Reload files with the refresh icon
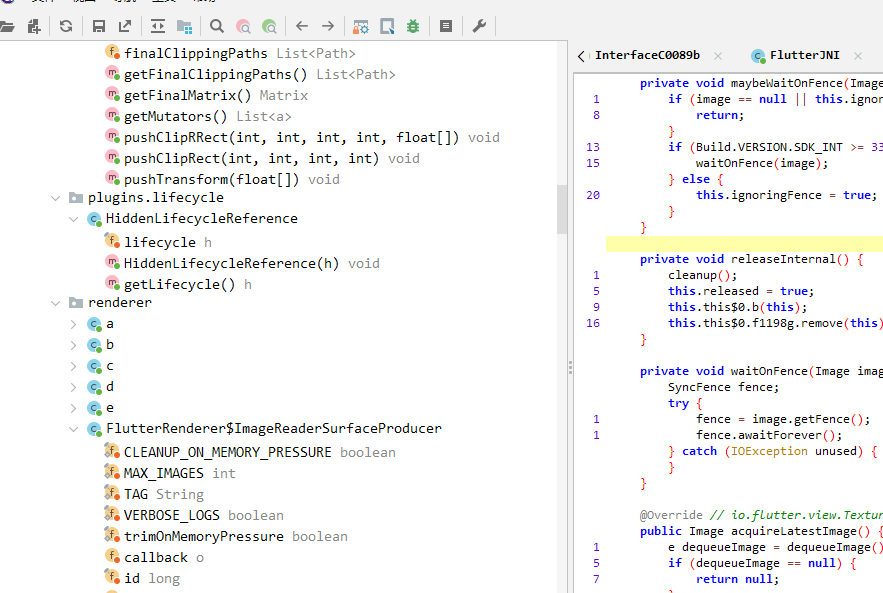This screenshot has height=593, width=883. pyautogui.click(x=66, y=26)
